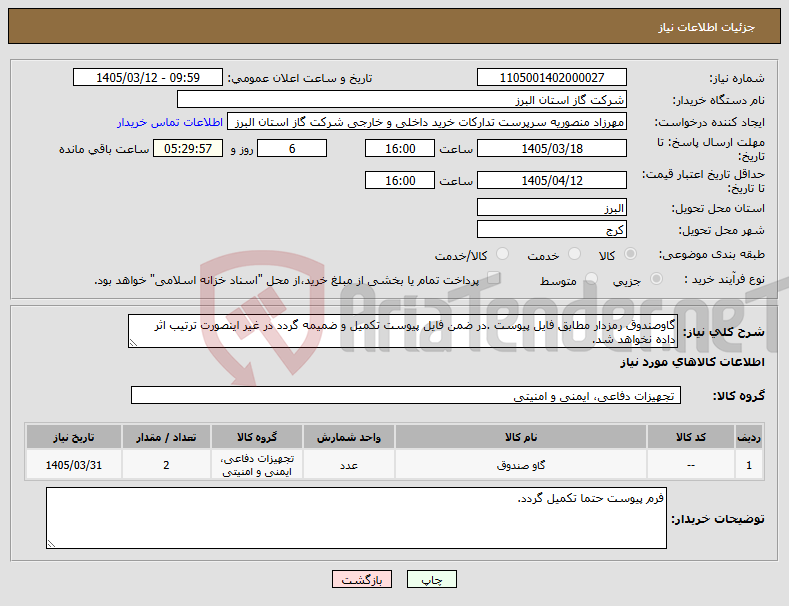Image resolution: width=789 pixels, height=606 pixels.
Task: Select the جزیی purchase type radio
Action: click(x=656, y=278)
